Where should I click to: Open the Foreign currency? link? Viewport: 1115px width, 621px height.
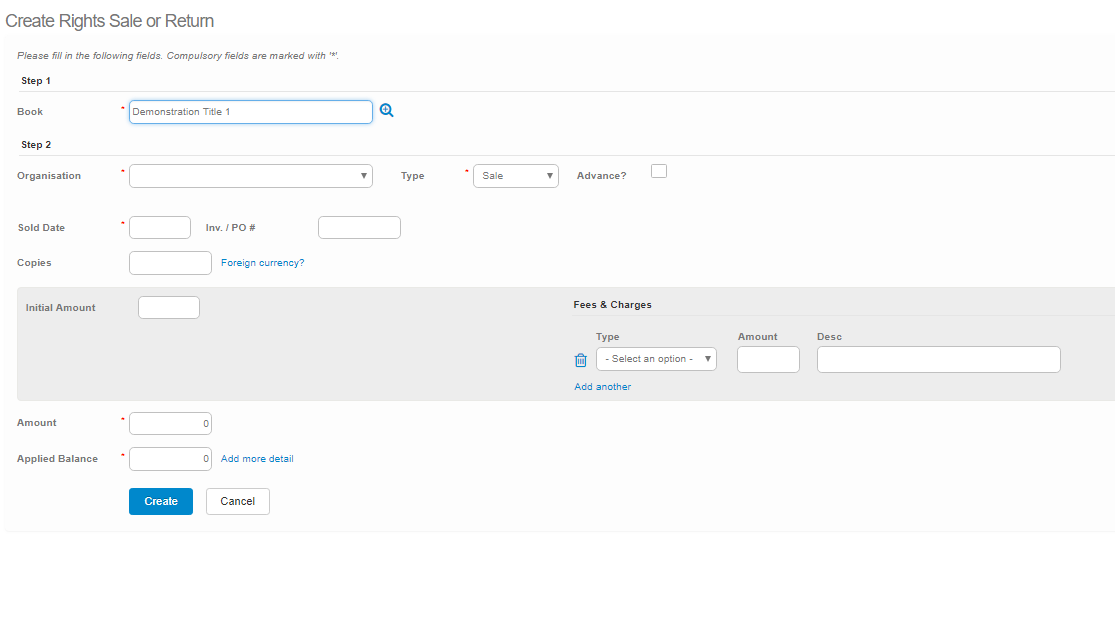[x=262, y=262]
